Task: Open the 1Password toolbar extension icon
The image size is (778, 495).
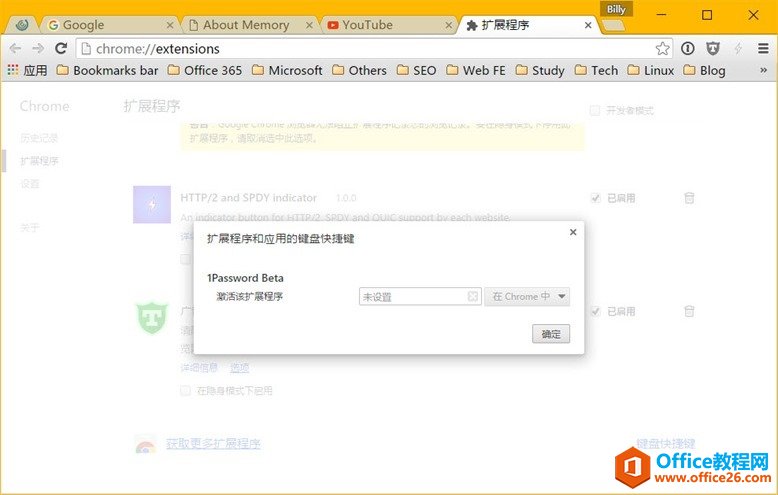Action: click(x=688, y=48)
